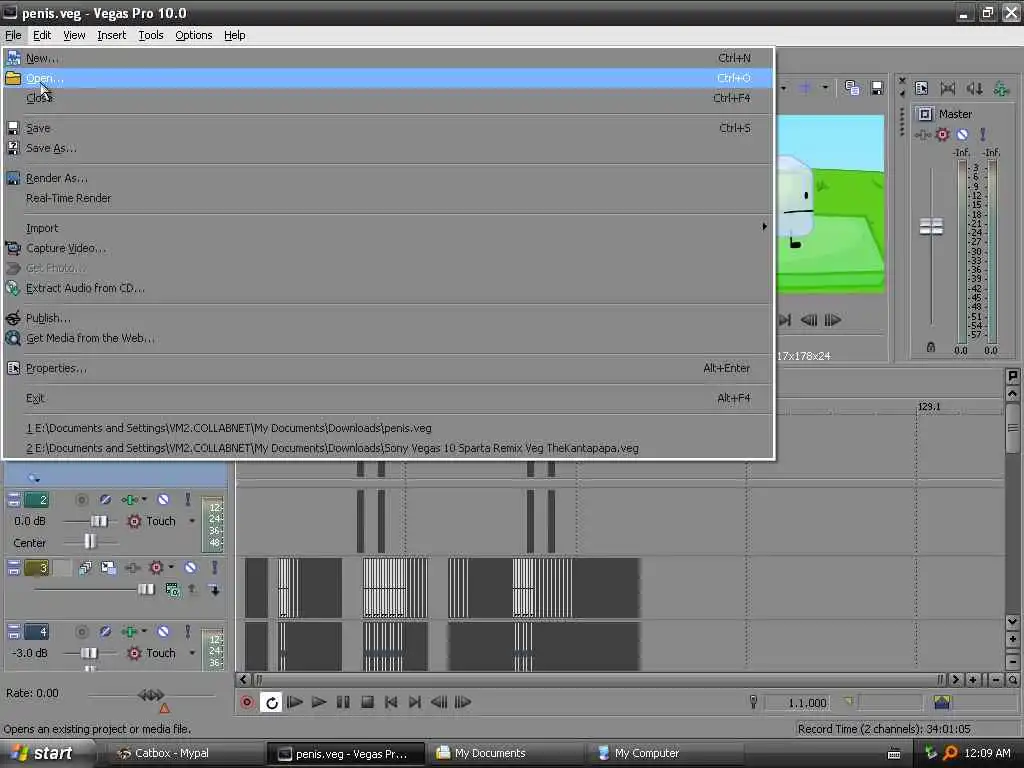The height and width of the screenshot is (768, 1024).
Task: Click Real-Time Render menu entry
Action: 389,198
